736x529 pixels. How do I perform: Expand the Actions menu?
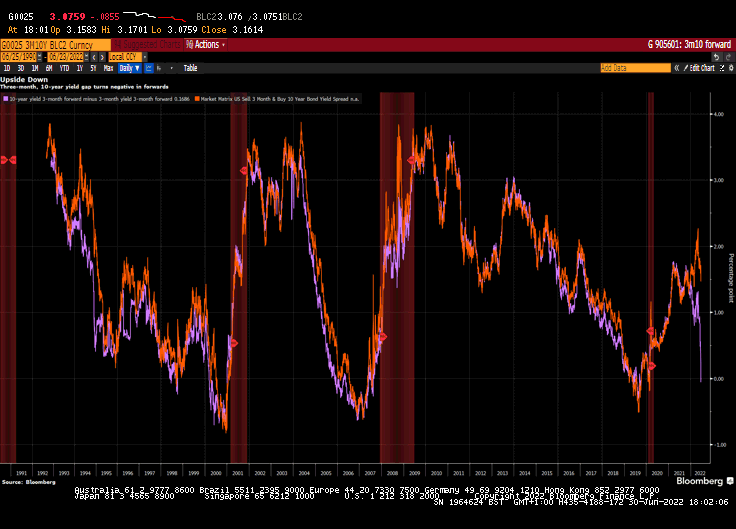[x=206, y=45]
